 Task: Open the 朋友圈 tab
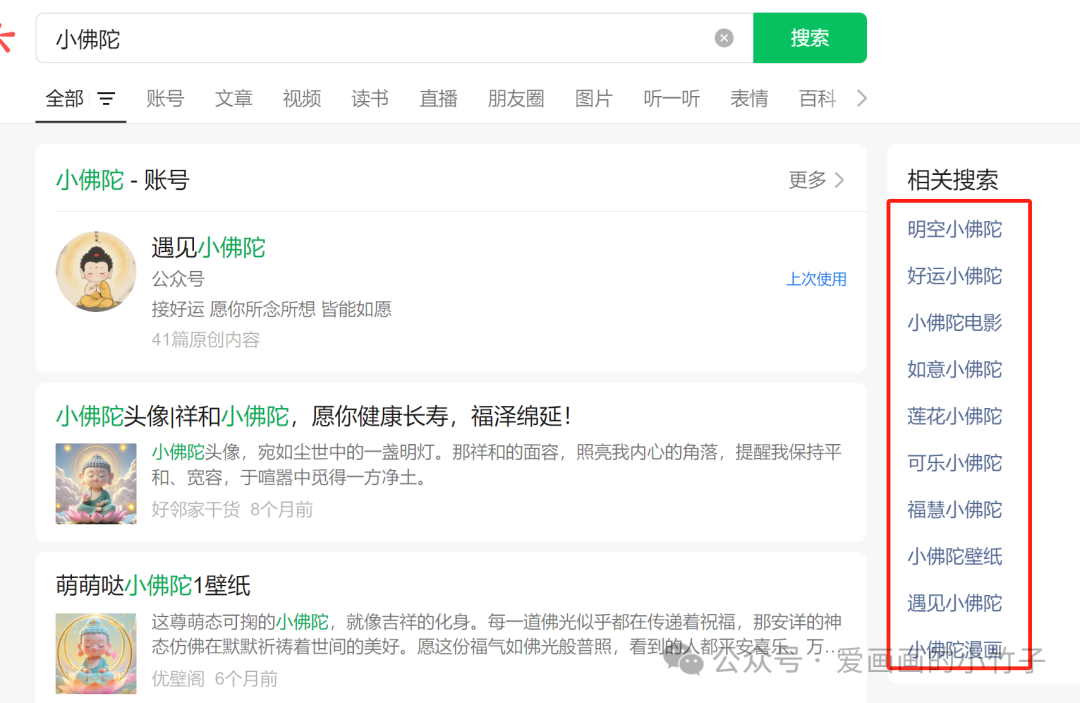[516, 97]
